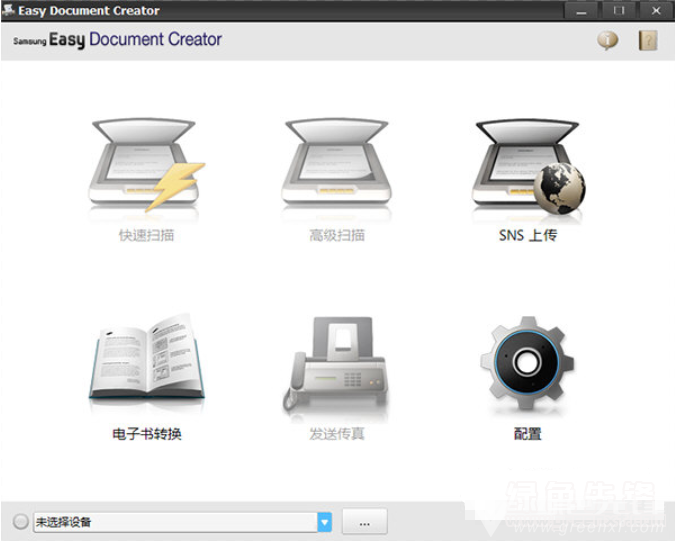Image resolution: width=675 pixels, height=541 pixels.
Task: Click the ellipsis browse device button
Action: [365, 522]
